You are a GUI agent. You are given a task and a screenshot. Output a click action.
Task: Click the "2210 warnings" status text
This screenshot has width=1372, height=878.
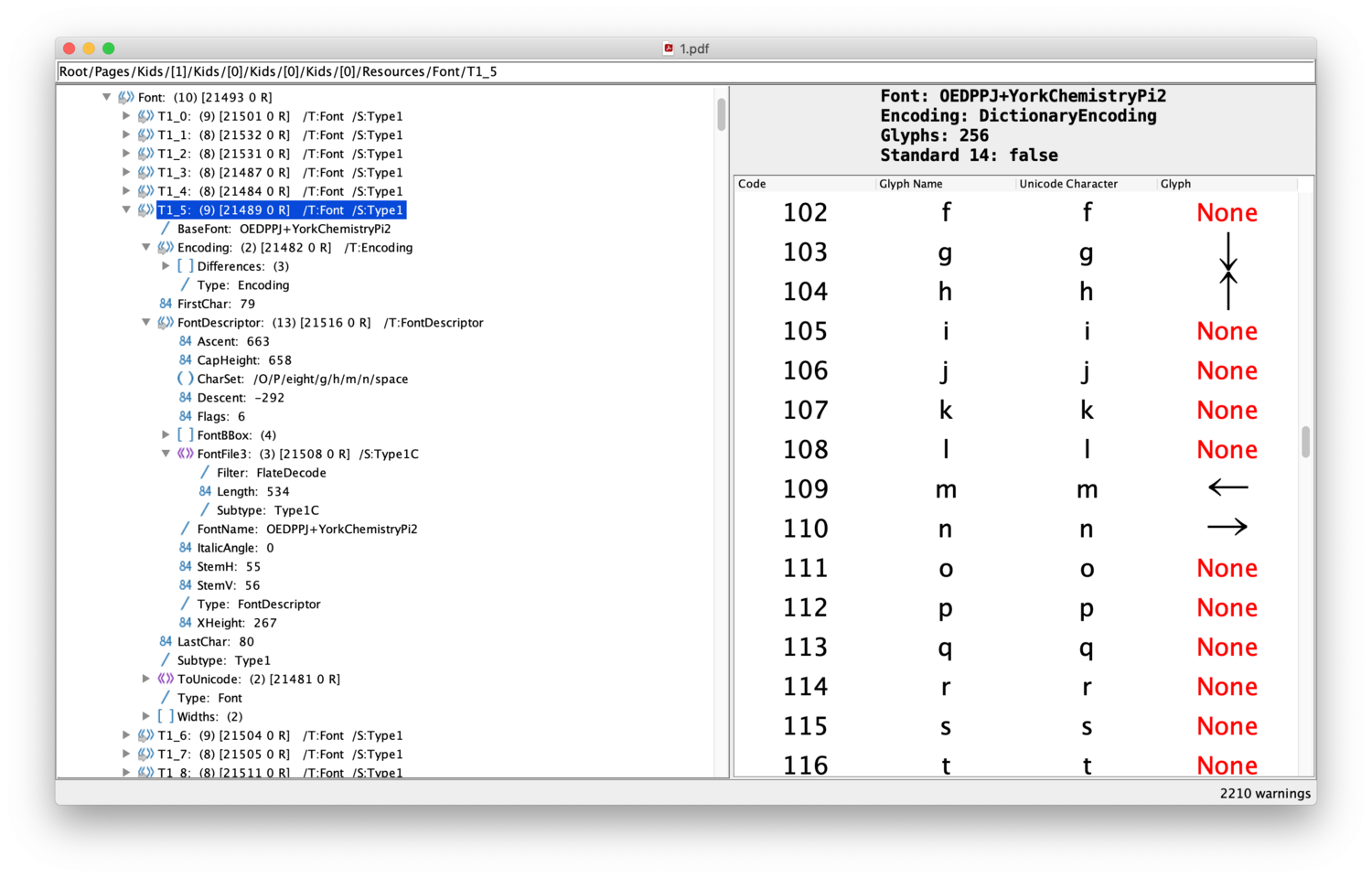(x=1265, y=793)
